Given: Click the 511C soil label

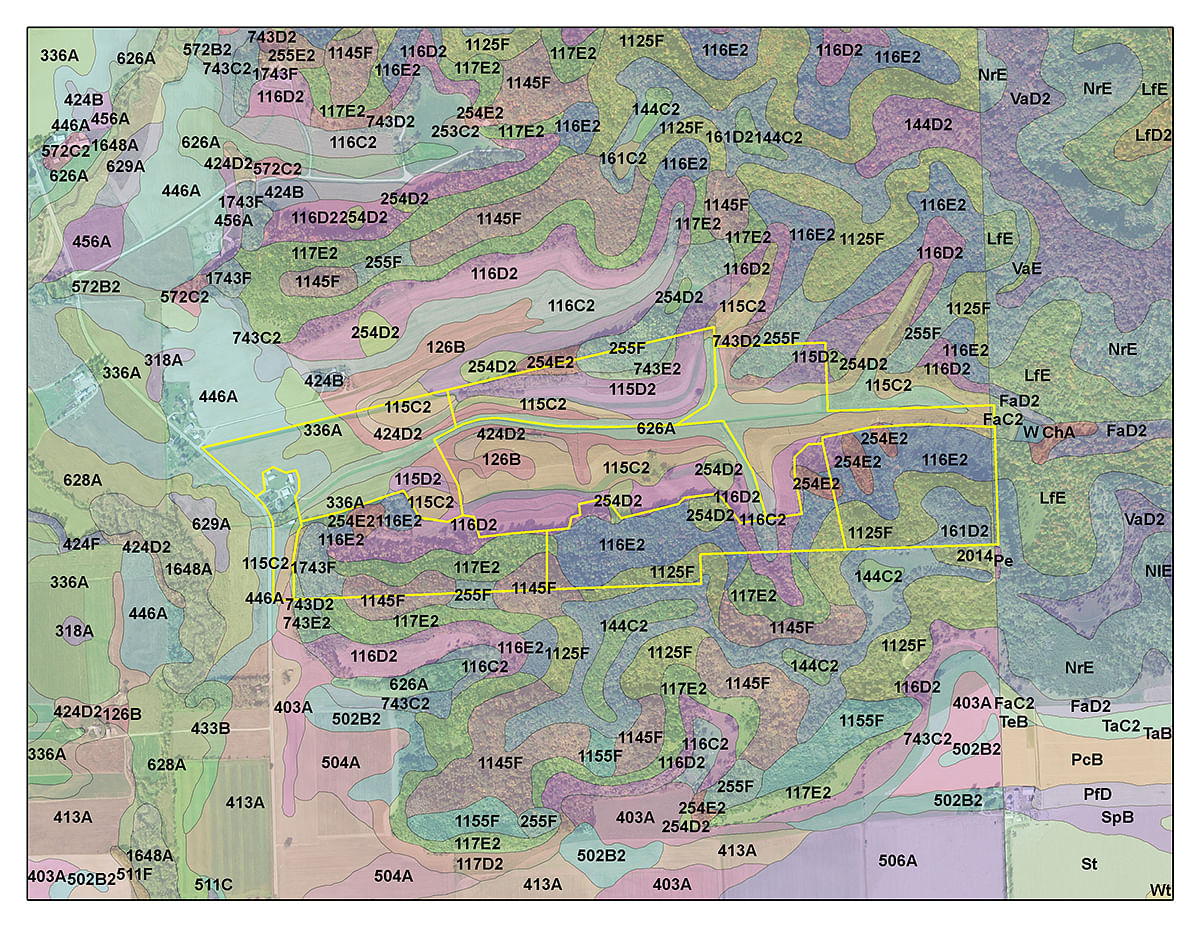Looking at the screenshot, I should pos(213,885).
